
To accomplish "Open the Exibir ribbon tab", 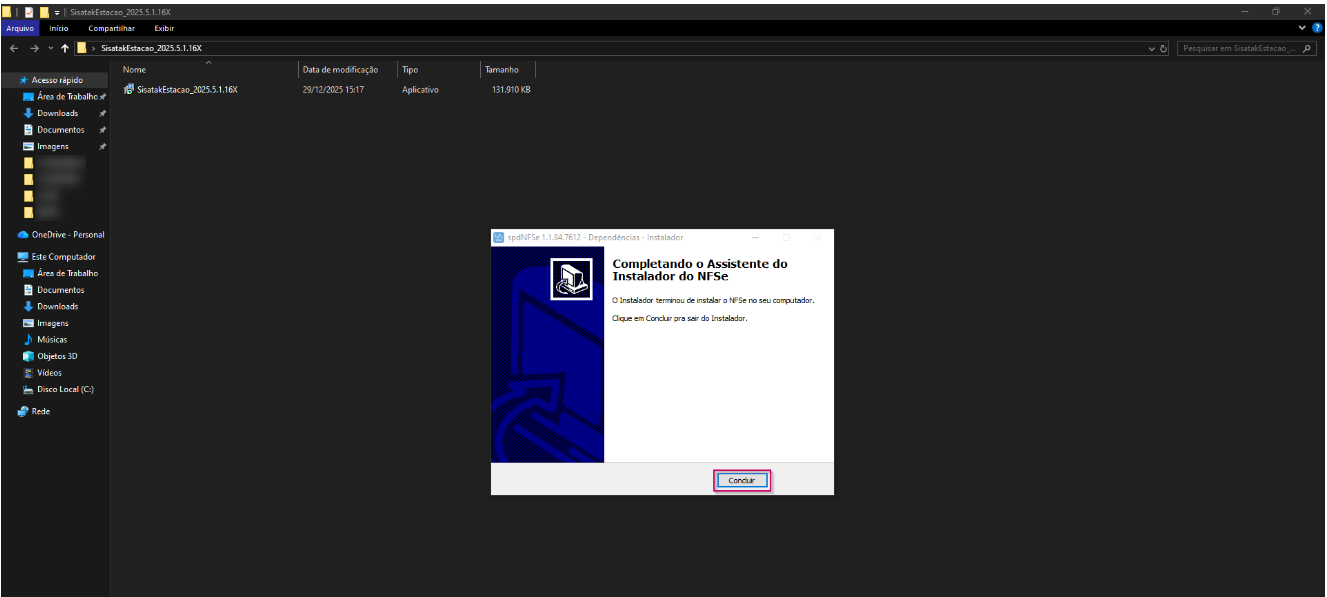I will [x=164, y=28].
